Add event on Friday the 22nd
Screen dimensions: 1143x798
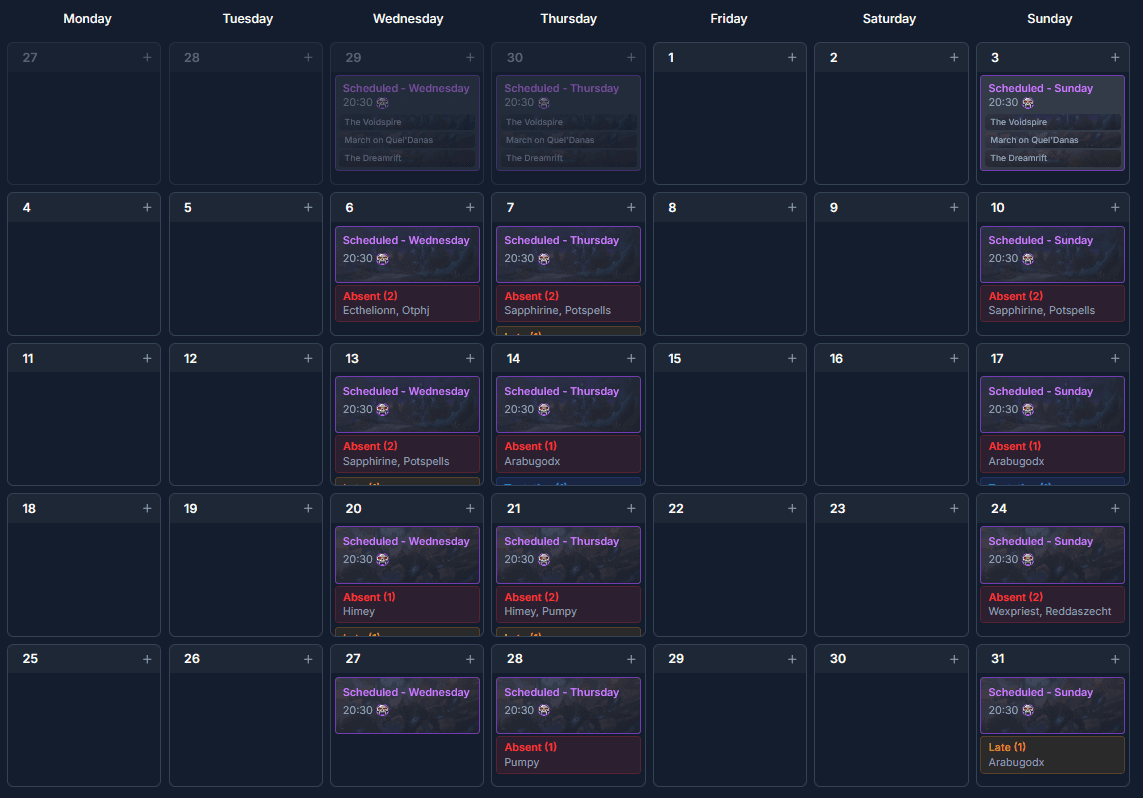pyautogui.click(x=792, y=509)
